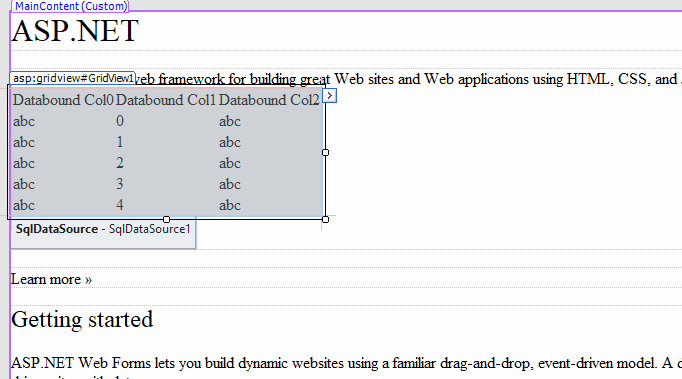Click the first column abc in row 0
The width and height of the screenshot is (682, 379).
[24, 121]
